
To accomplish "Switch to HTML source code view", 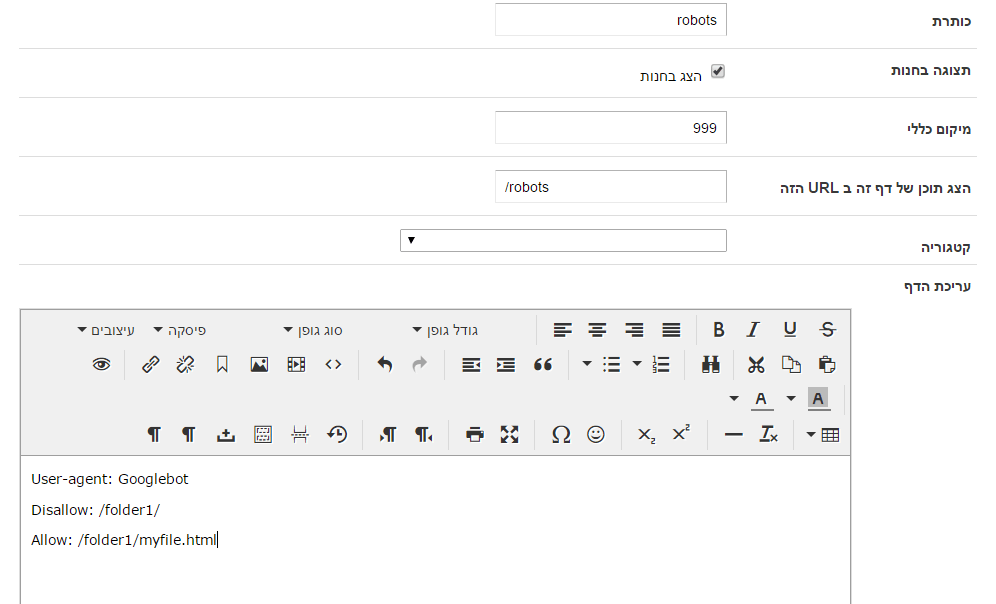I will tap(333, 365).
